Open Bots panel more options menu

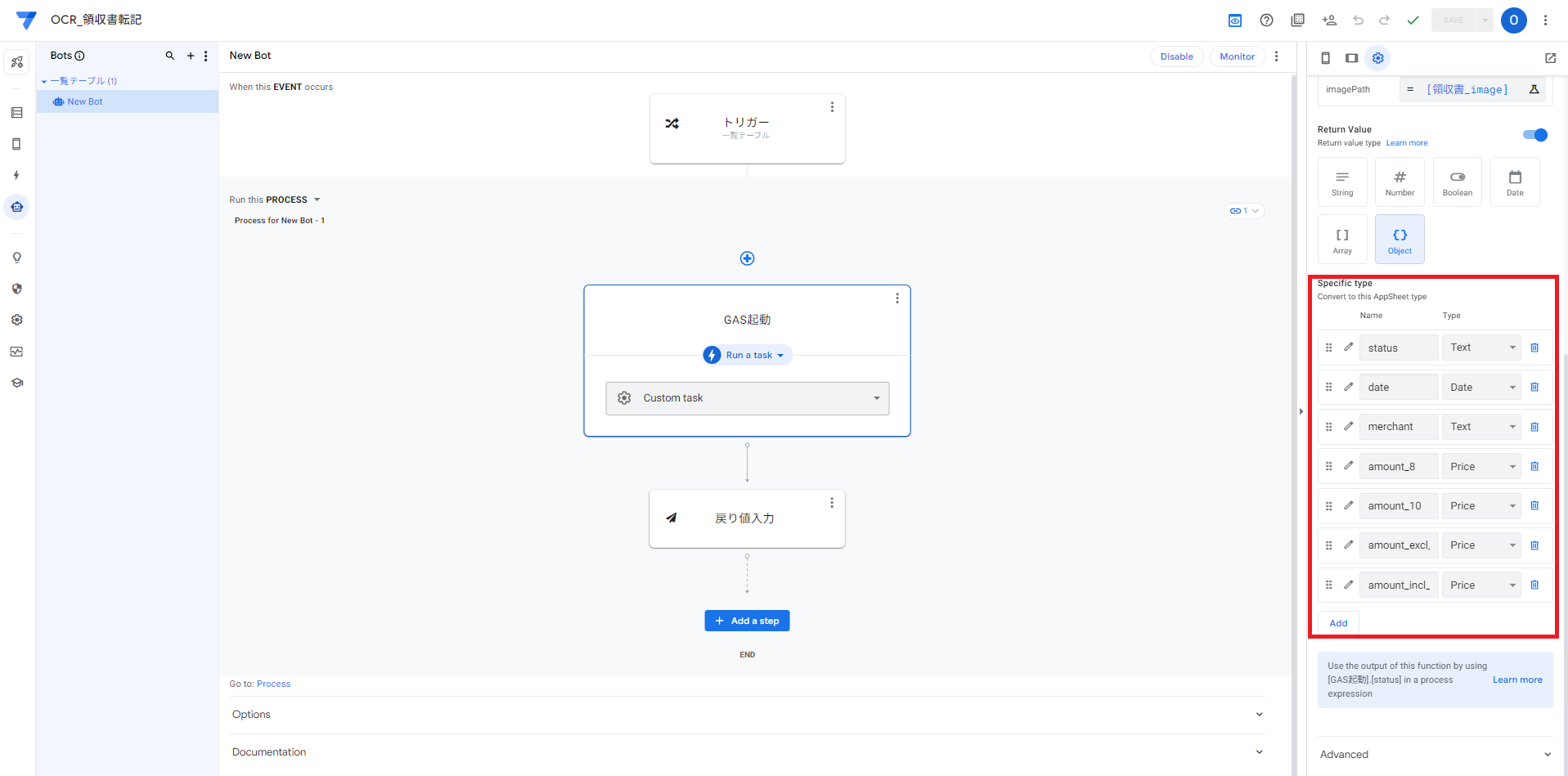pyautogui.click(x=206, y=56)
